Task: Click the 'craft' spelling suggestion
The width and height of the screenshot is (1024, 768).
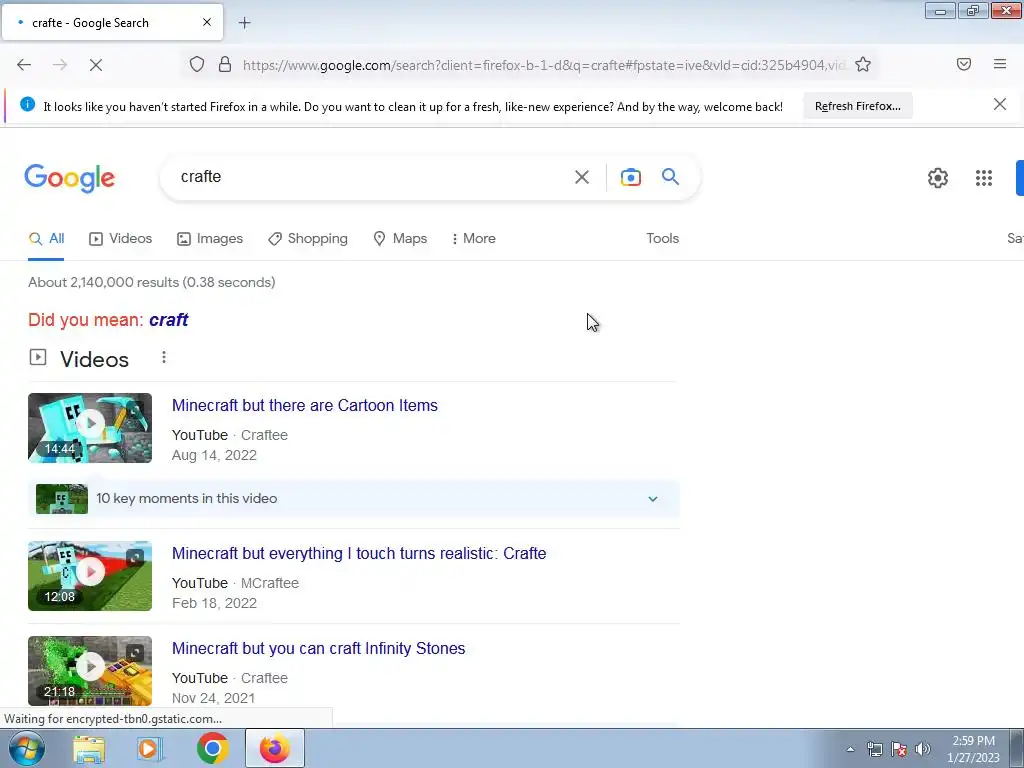Action: click(x=168, y=320)
